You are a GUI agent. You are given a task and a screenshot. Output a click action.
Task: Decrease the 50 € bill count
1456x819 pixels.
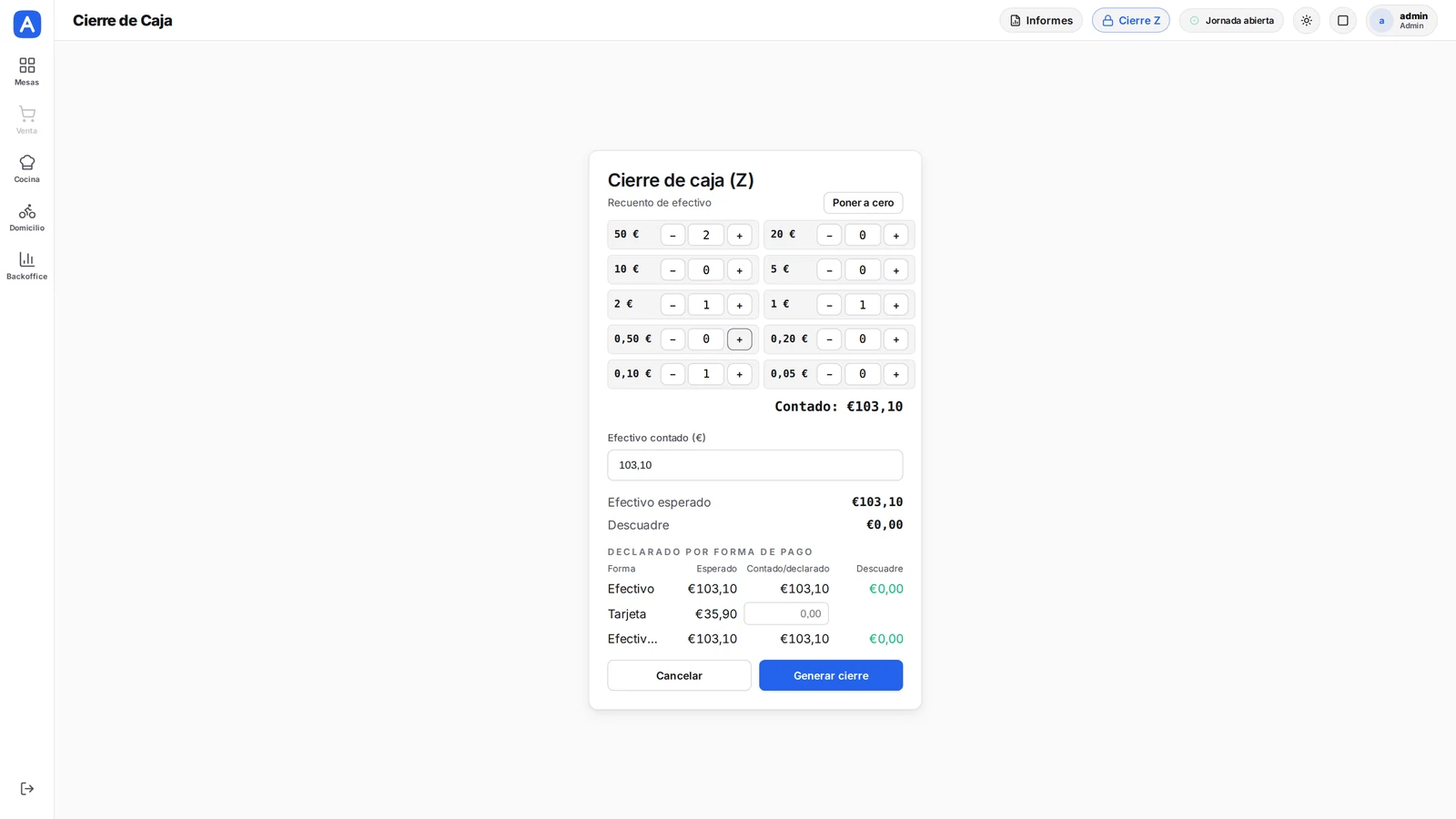(x=672, y=236)
